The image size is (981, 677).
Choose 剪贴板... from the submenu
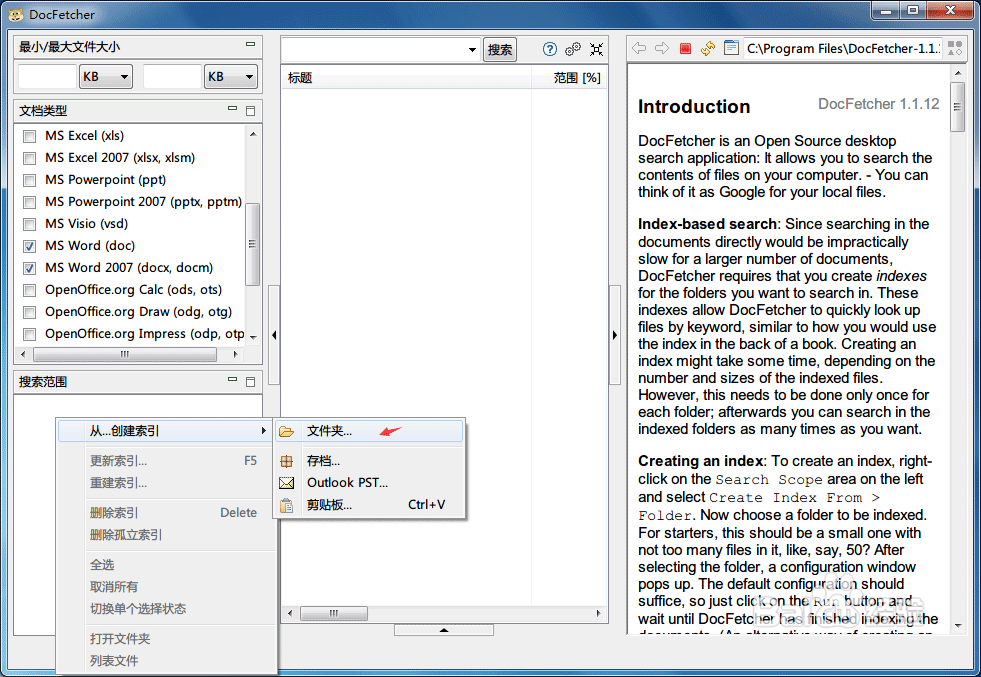click(370, 505)
